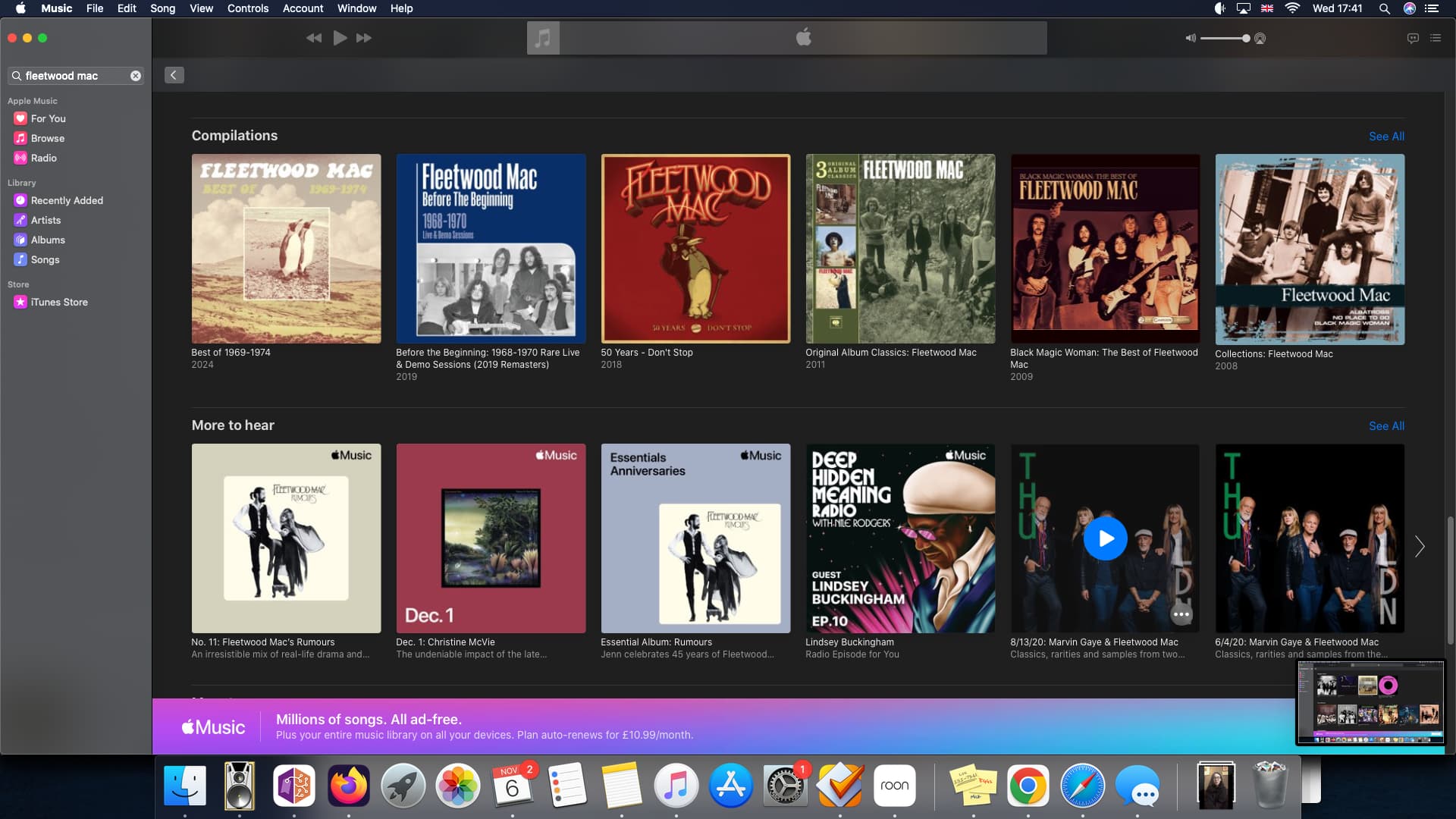Open Notification Center list icon
Image resolution: width=1456 pixels, height=819 pixels.
(1432, 8)
